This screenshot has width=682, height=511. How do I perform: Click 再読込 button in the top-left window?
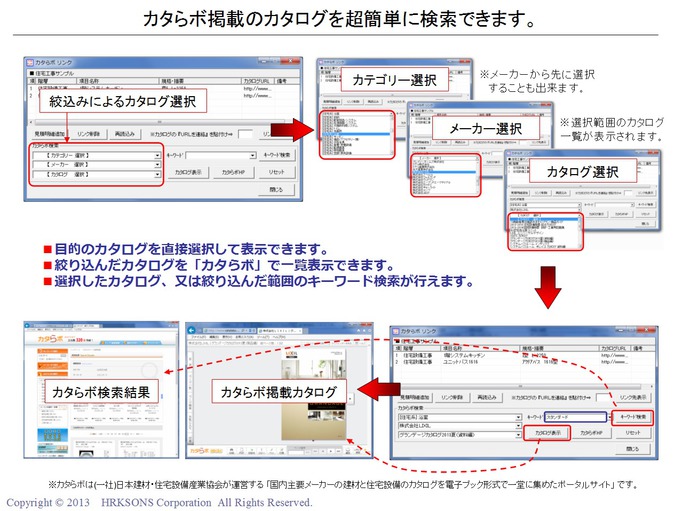125,134
